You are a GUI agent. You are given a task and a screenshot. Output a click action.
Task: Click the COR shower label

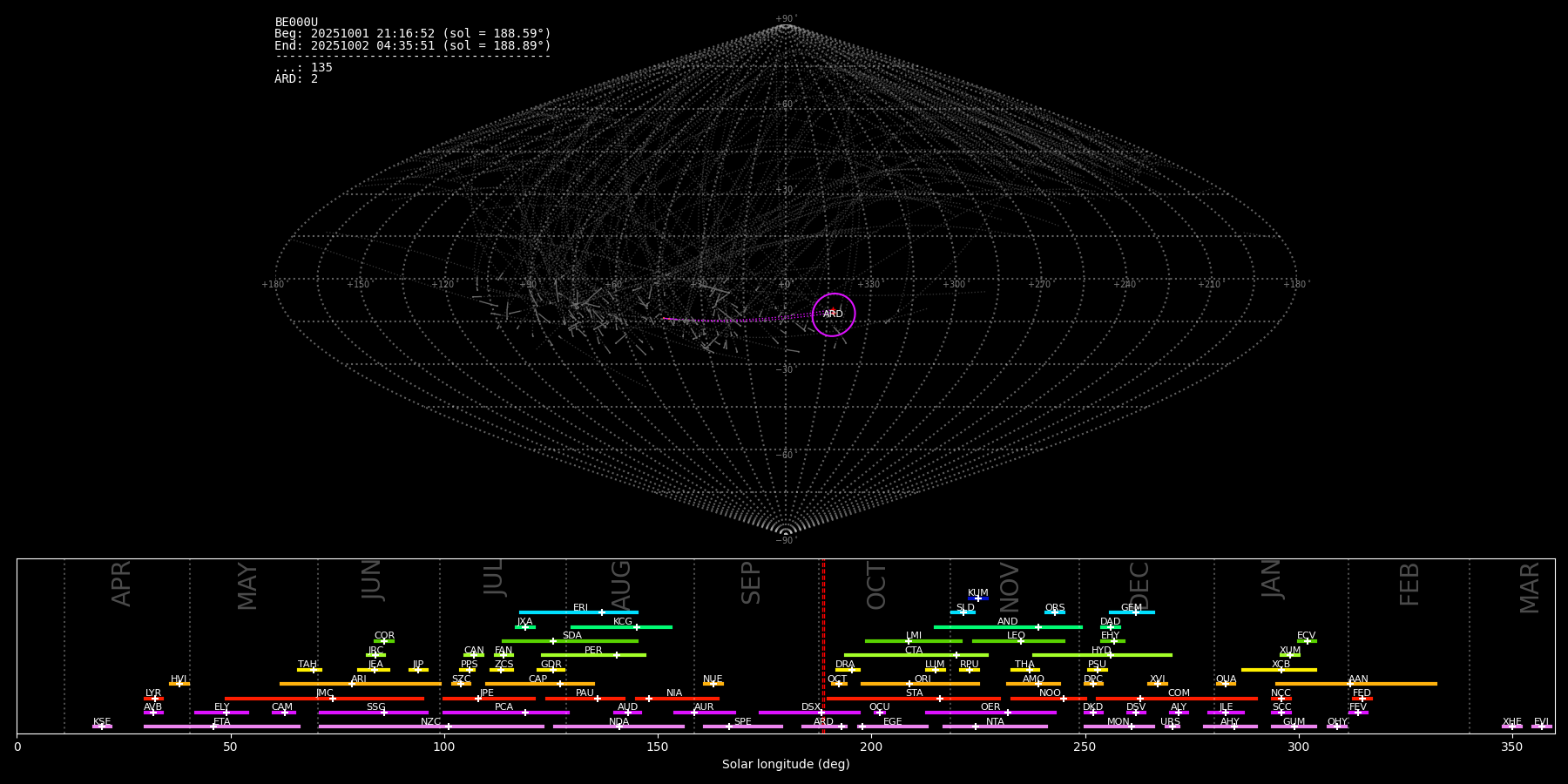384,636
